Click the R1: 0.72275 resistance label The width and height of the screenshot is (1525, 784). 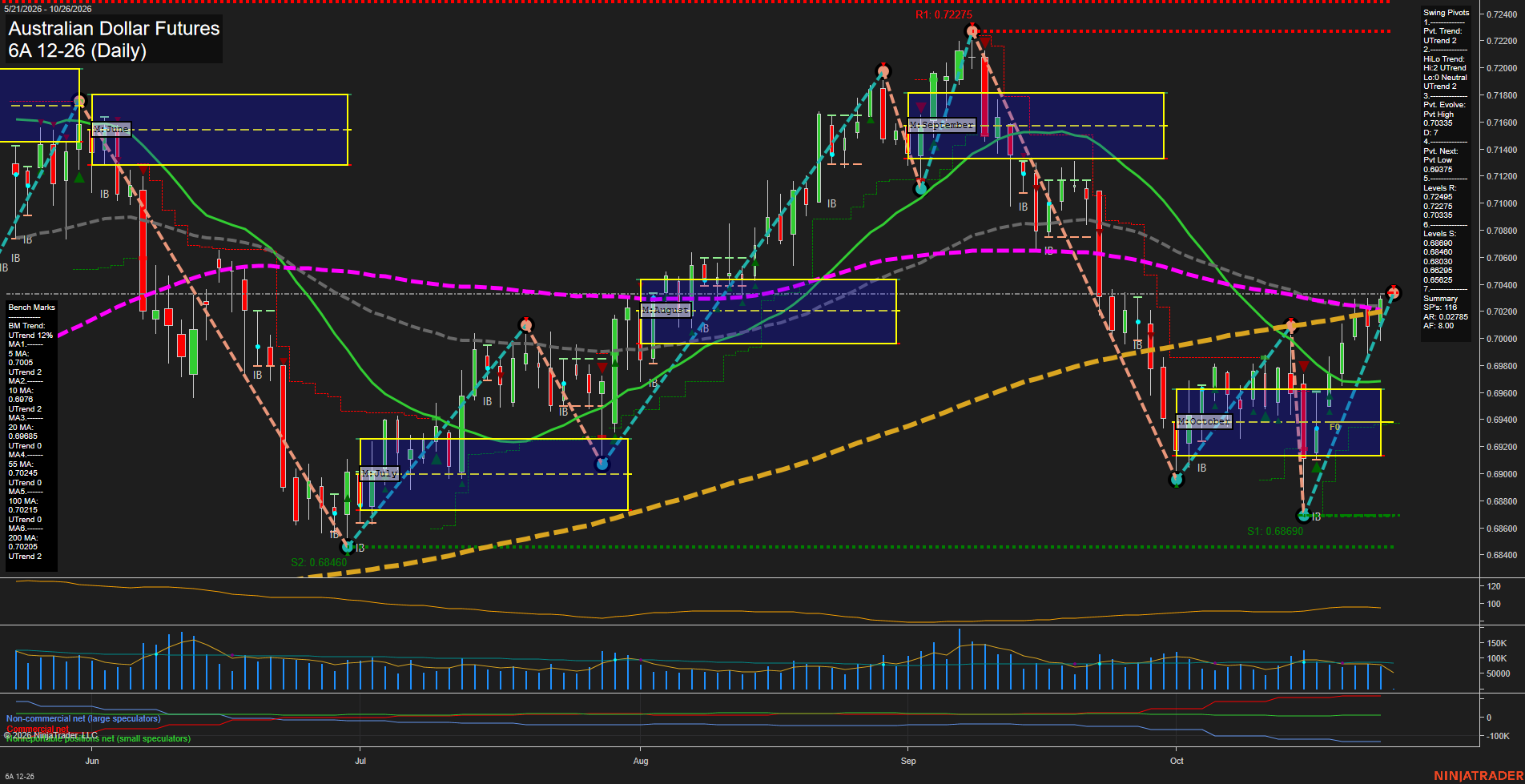(944, 15)
